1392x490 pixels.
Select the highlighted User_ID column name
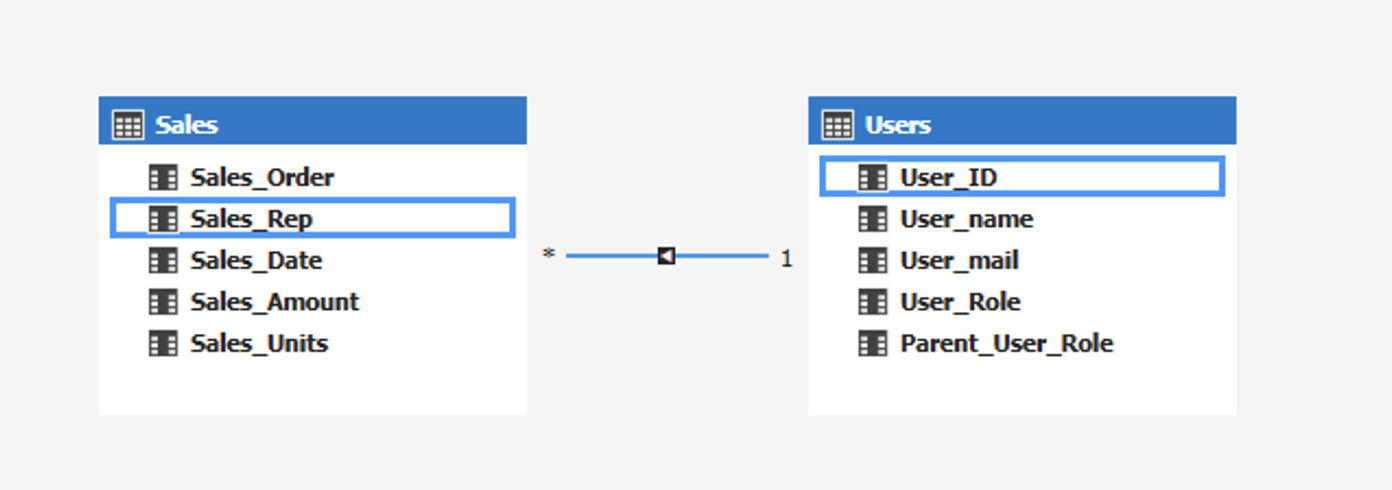(x=948, y=178)
